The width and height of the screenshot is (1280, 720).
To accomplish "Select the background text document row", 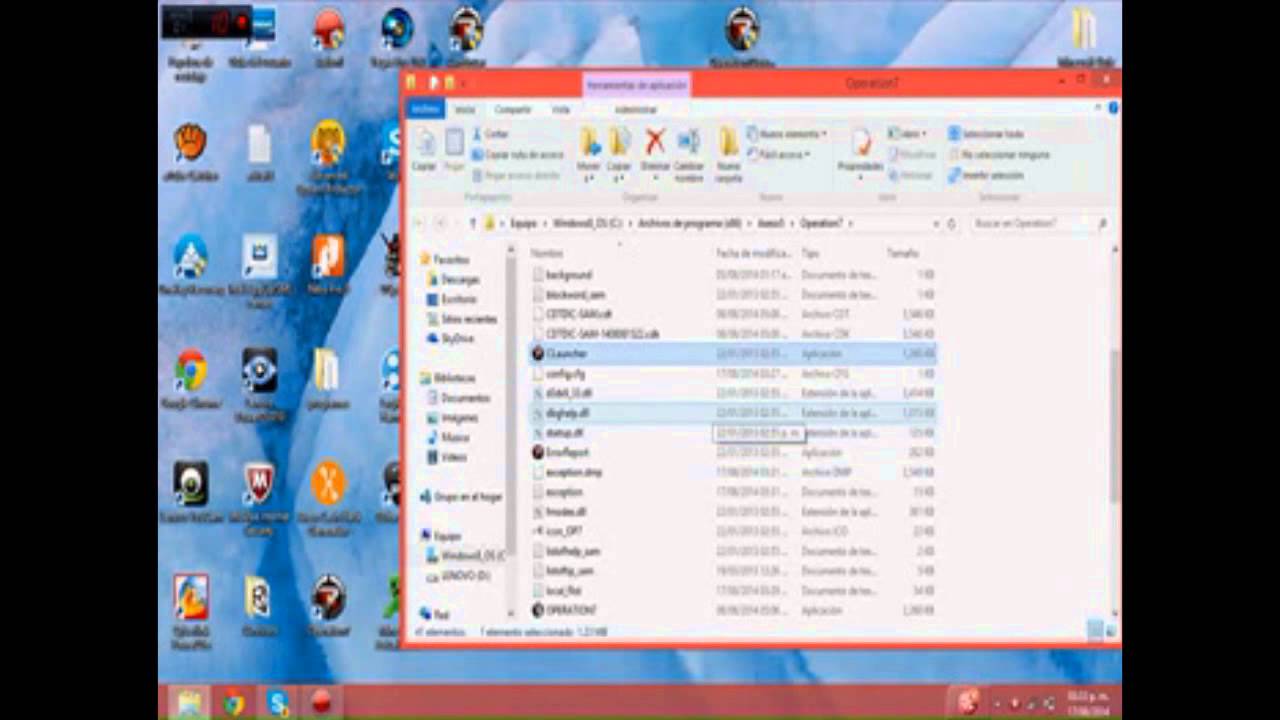I will coord(732,274).
